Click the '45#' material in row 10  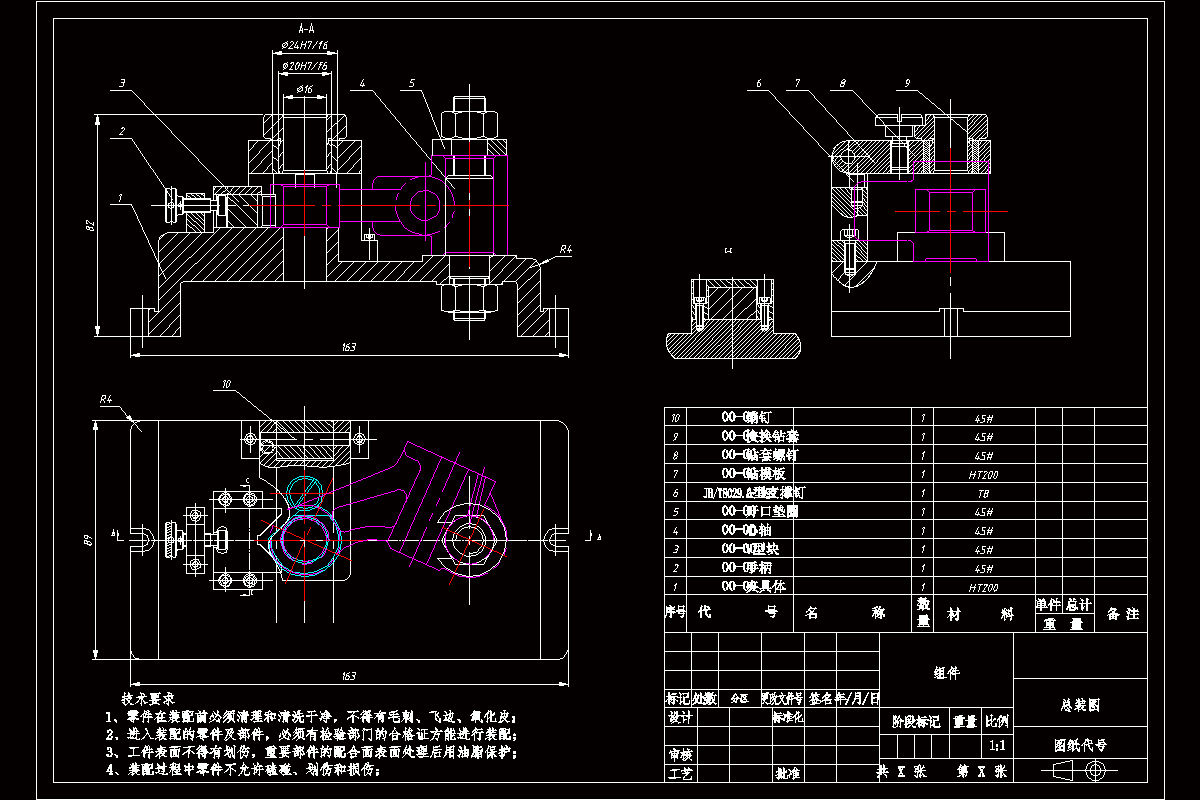pyautogui.click(x=984, y=417)
